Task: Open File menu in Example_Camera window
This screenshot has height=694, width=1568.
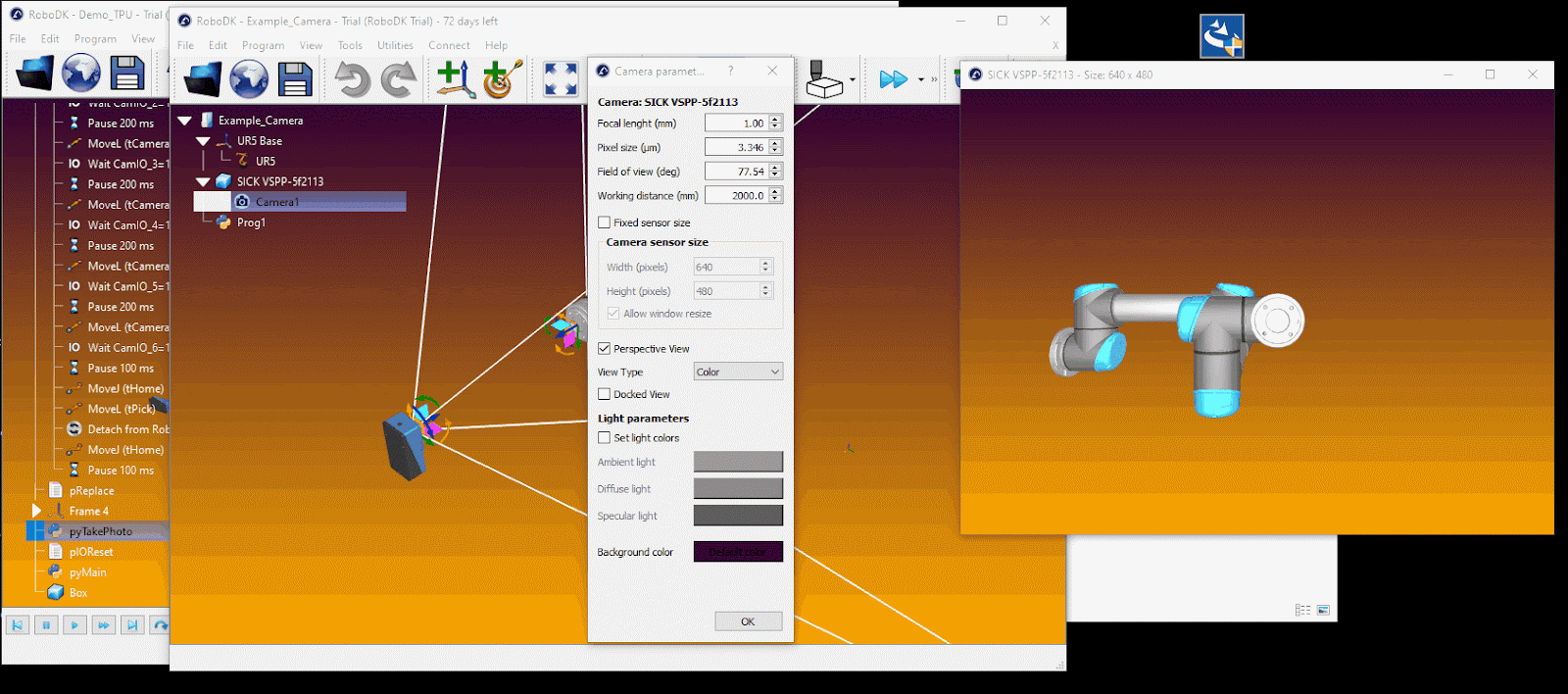Action: click(x=185, y=45)
